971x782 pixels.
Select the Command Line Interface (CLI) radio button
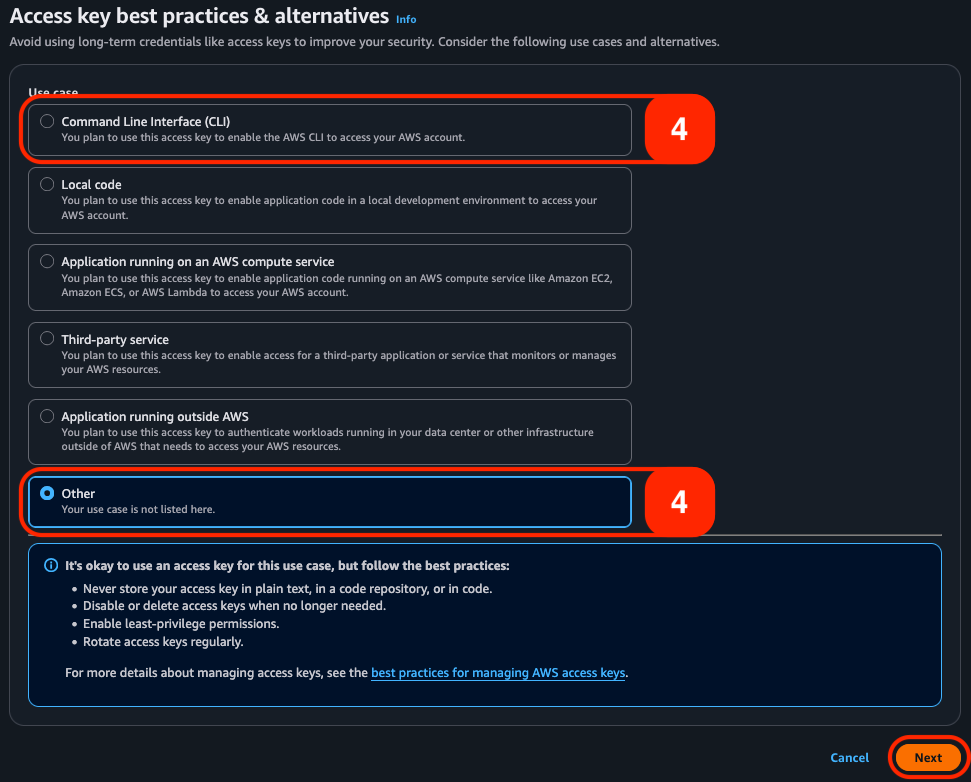[47, 120]
